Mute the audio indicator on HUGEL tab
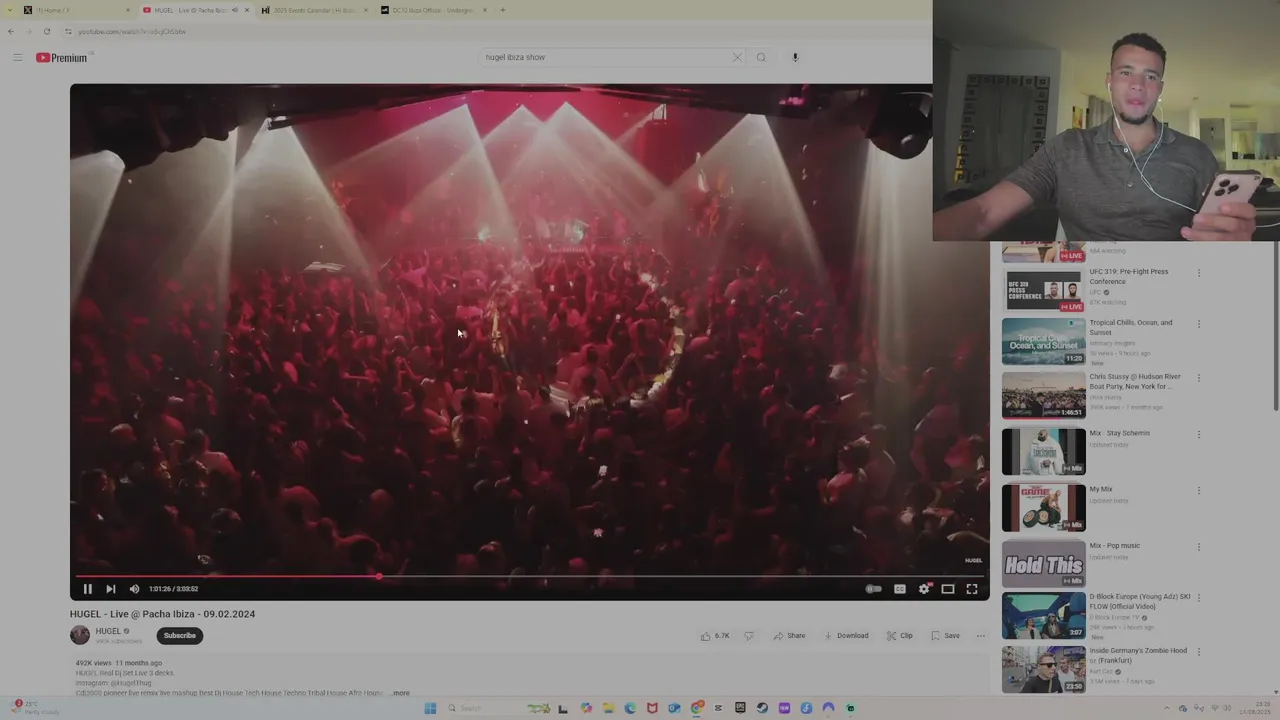The image size is (1280, 720). [x=235, y=10]
